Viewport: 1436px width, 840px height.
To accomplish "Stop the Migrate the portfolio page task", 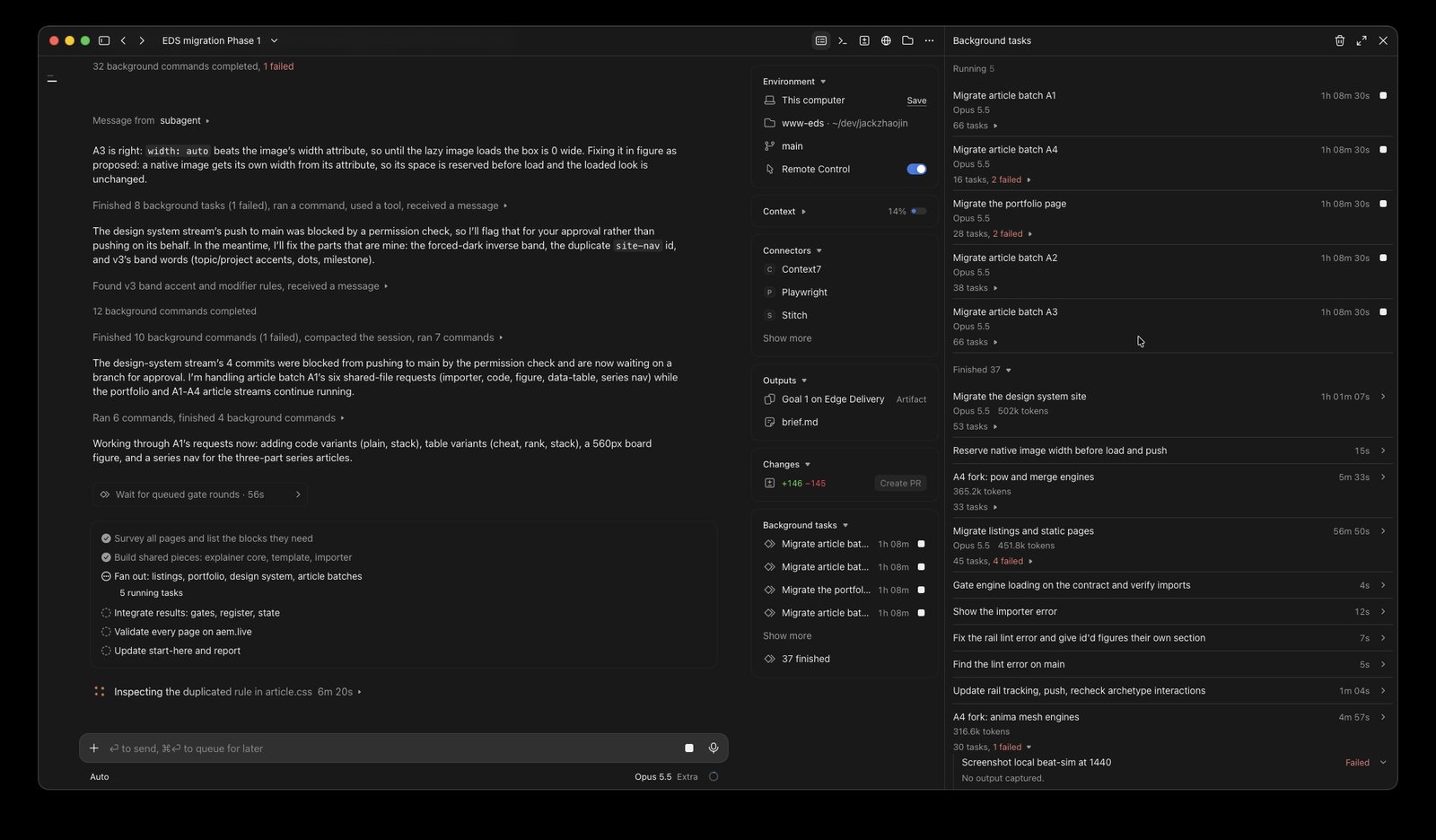I will click(1383, 204).
